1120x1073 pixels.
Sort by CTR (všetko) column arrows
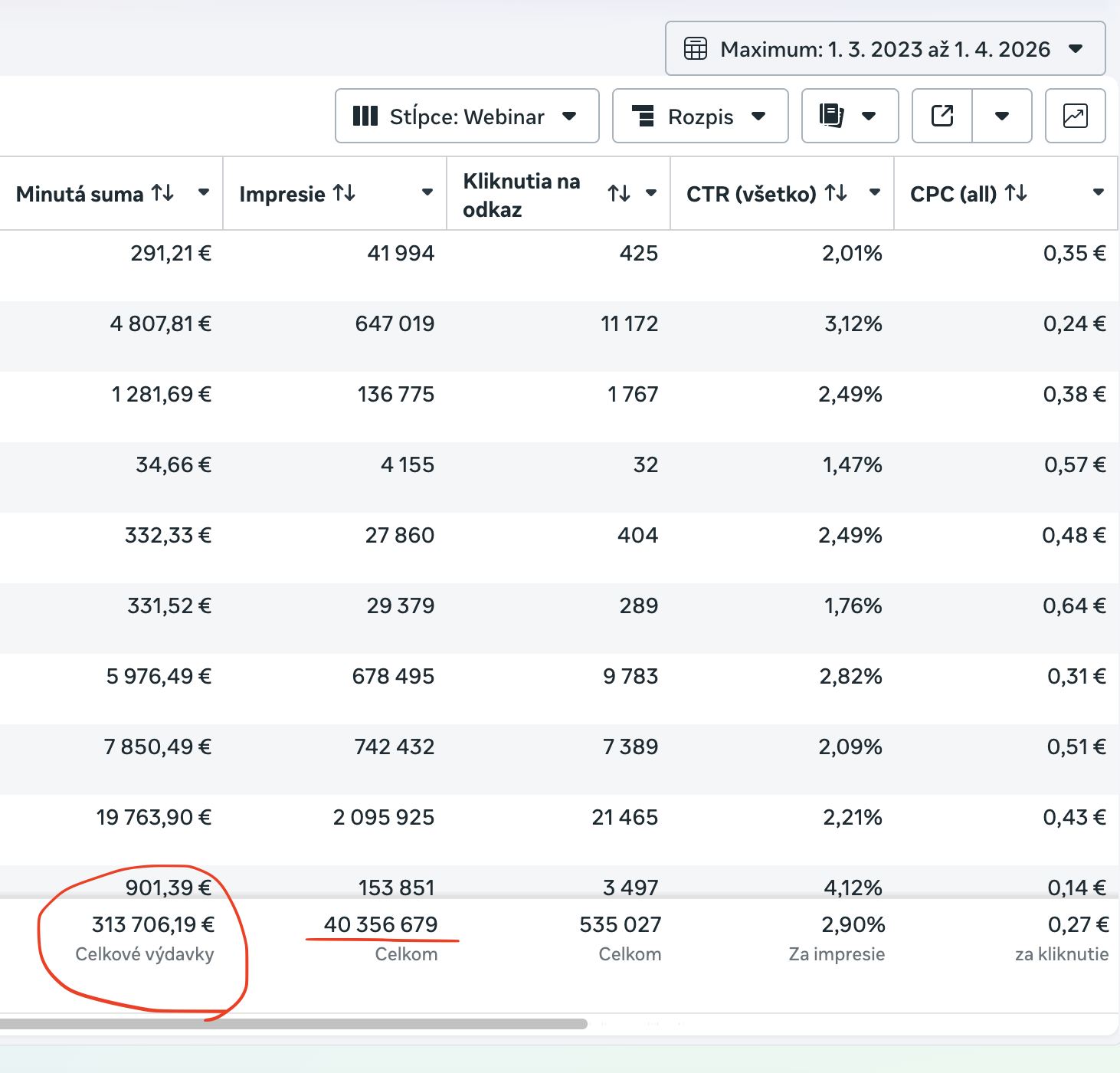coord(836,193)
